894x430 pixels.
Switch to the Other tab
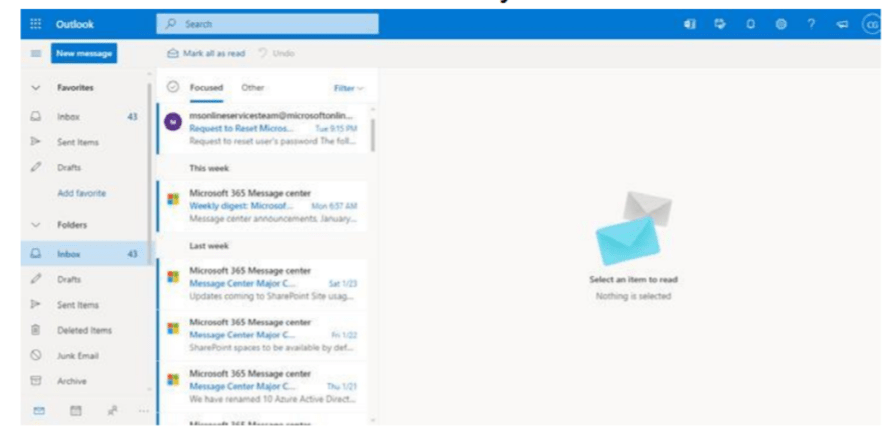point(252,88)
